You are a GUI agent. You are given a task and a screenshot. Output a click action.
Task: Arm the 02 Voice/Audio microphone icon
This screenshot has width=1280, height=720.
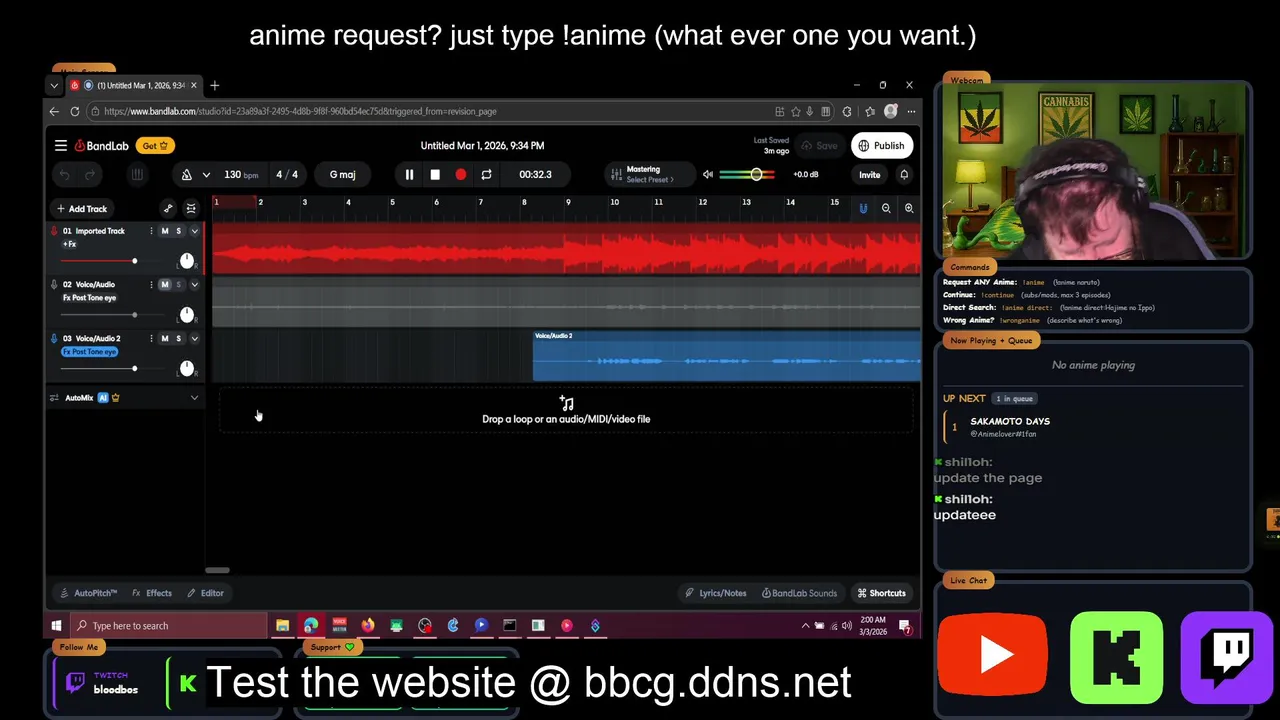pos(54,285)
